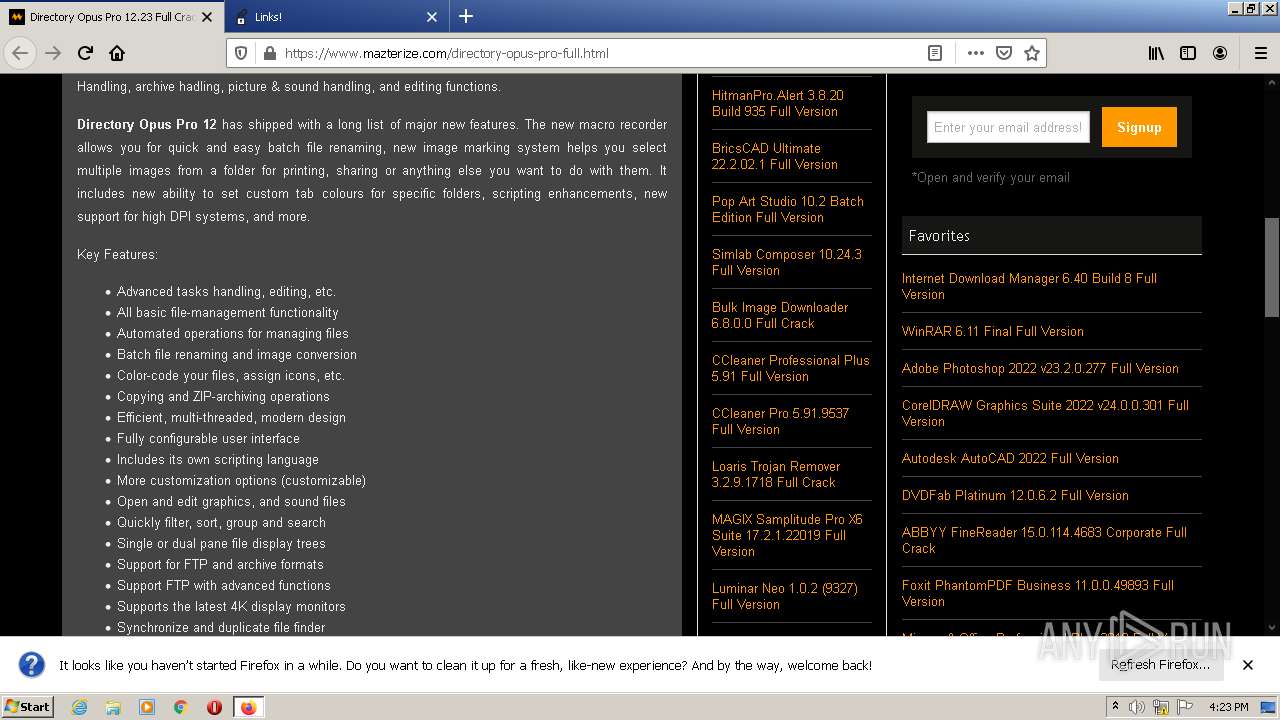Image resolution: width=1280 pixels, height=720 pixels.
Task: Open Action Center flag icon
Action: 1185,707
